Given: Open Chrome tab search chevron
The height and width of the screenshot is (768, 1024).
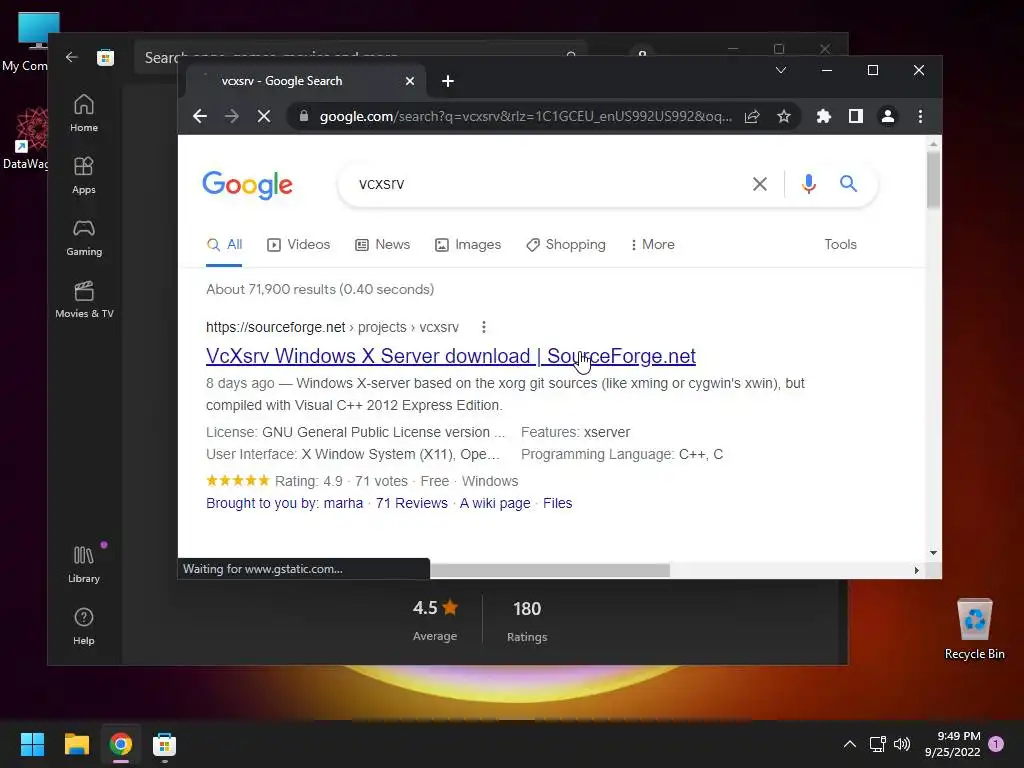Looking at the screenshot, I should (x=780, y=70).
